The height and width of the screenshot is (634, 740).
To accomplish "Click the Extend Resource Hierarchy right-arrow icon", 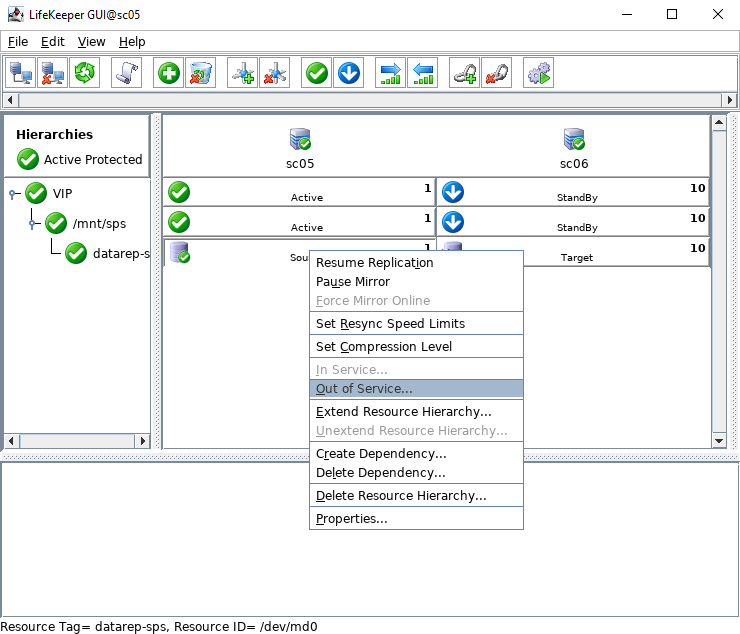I will pyautogui.click(x=390, y=73).
